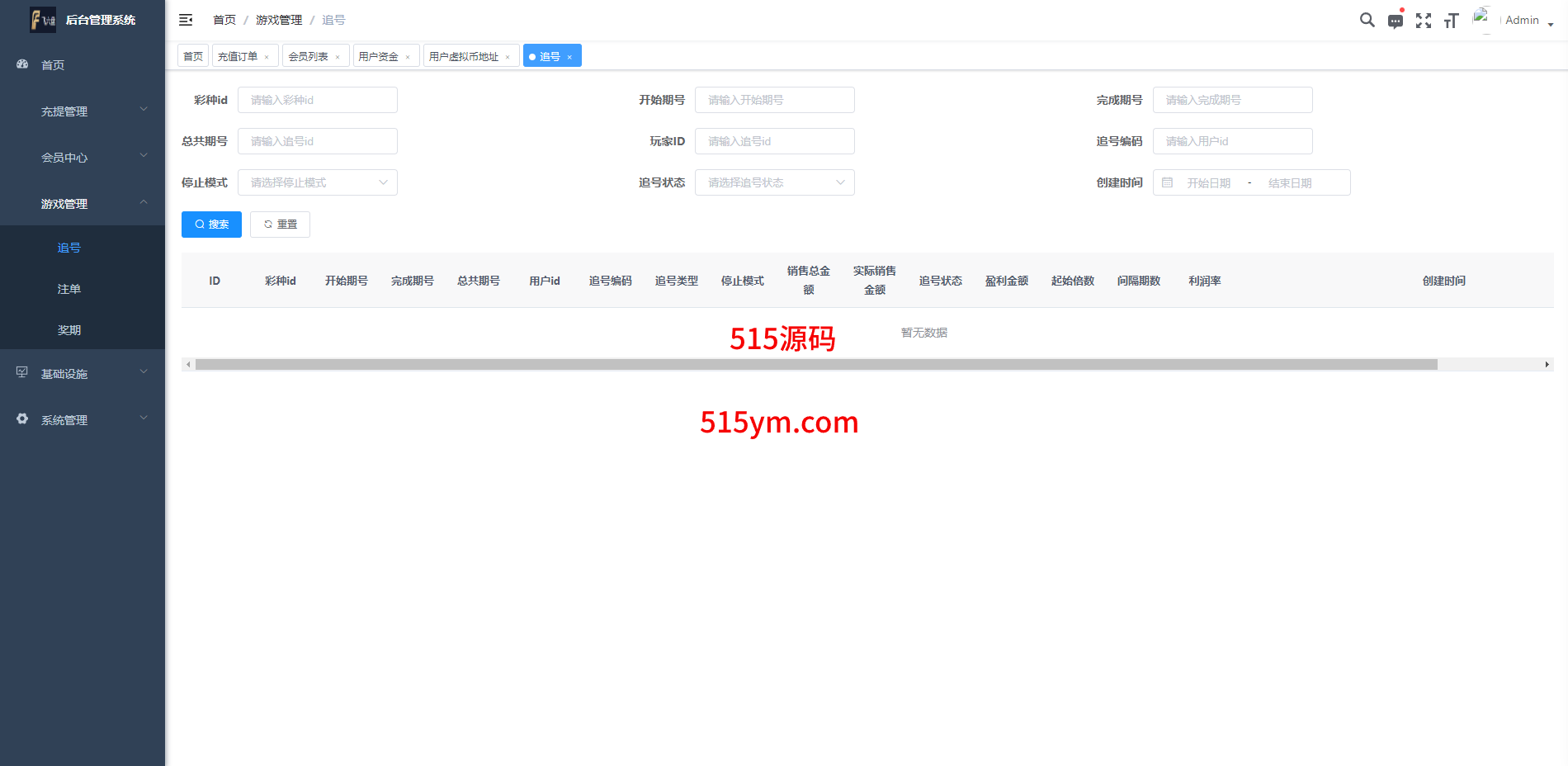
Task: Click the table's horizontal scrollbar
Action: [x=815, y=364]
